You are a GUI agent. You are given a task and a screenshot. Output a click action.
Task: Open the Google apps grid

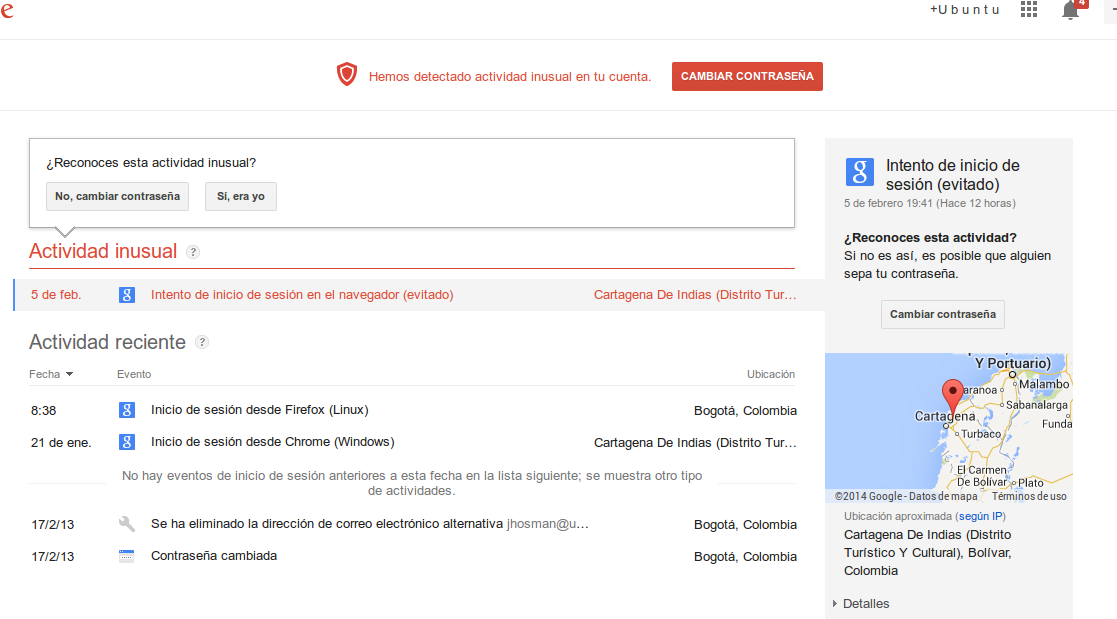(x=1029, y=10)
